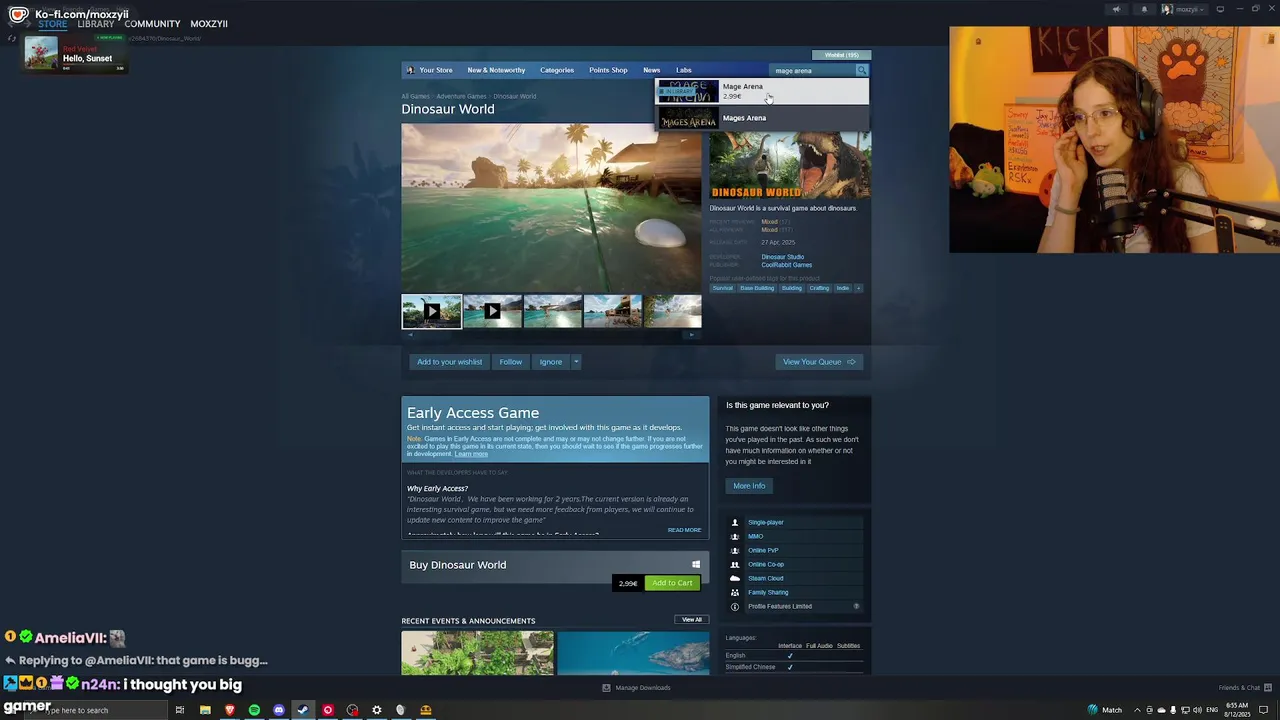The height and width of the screenshot is (720, 1280).
Task: Click the Online Co-op feature link
Action: pyautogui.click(x=766, y=564)
